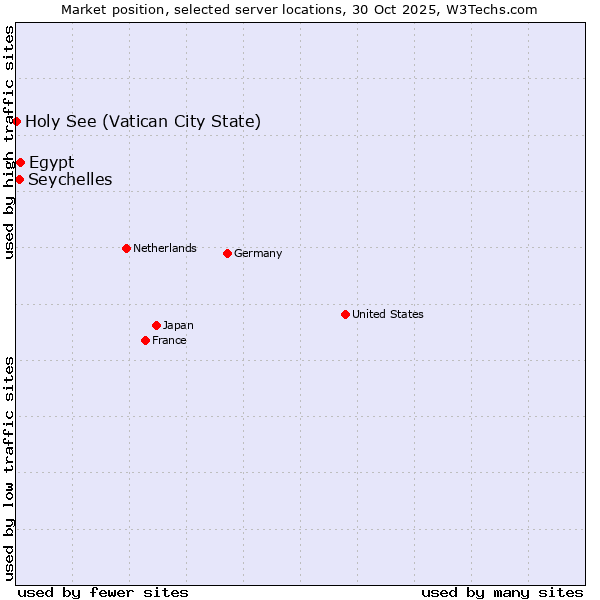Click the 'used by high traffic sites' axis label
The image size is (600, 600).
9,142
